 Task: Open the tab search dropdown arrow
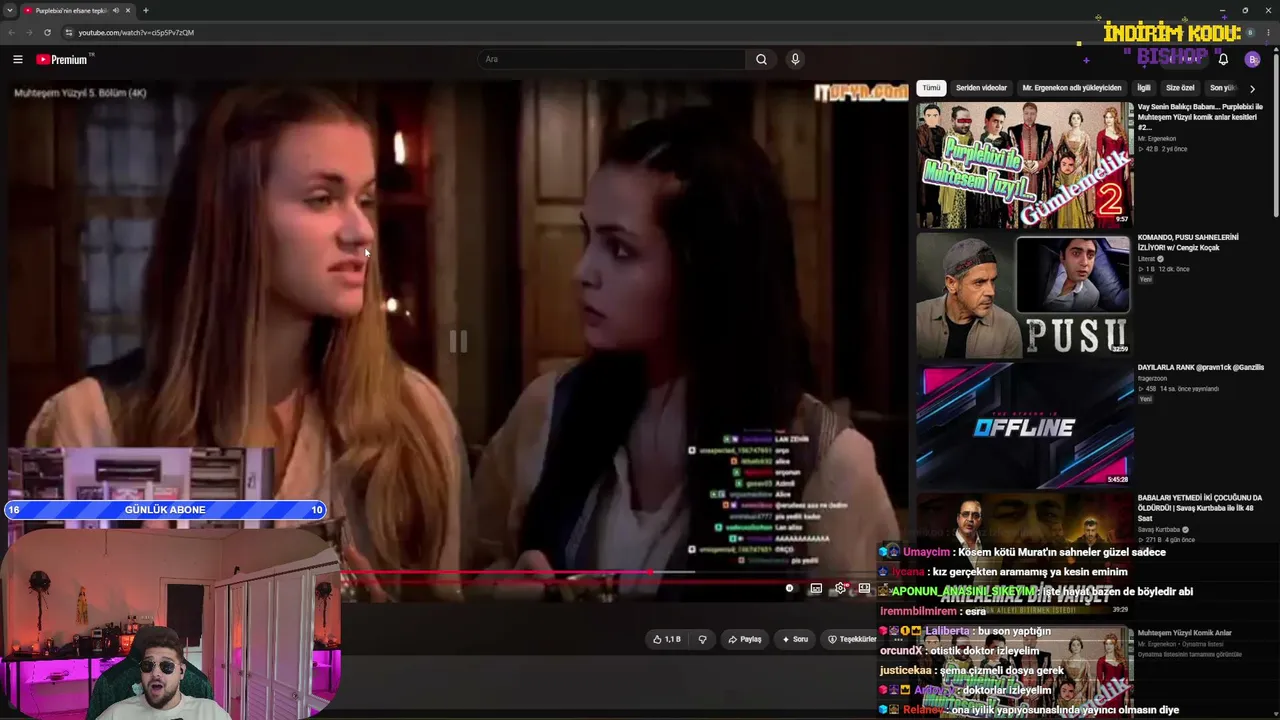[10, 11]
